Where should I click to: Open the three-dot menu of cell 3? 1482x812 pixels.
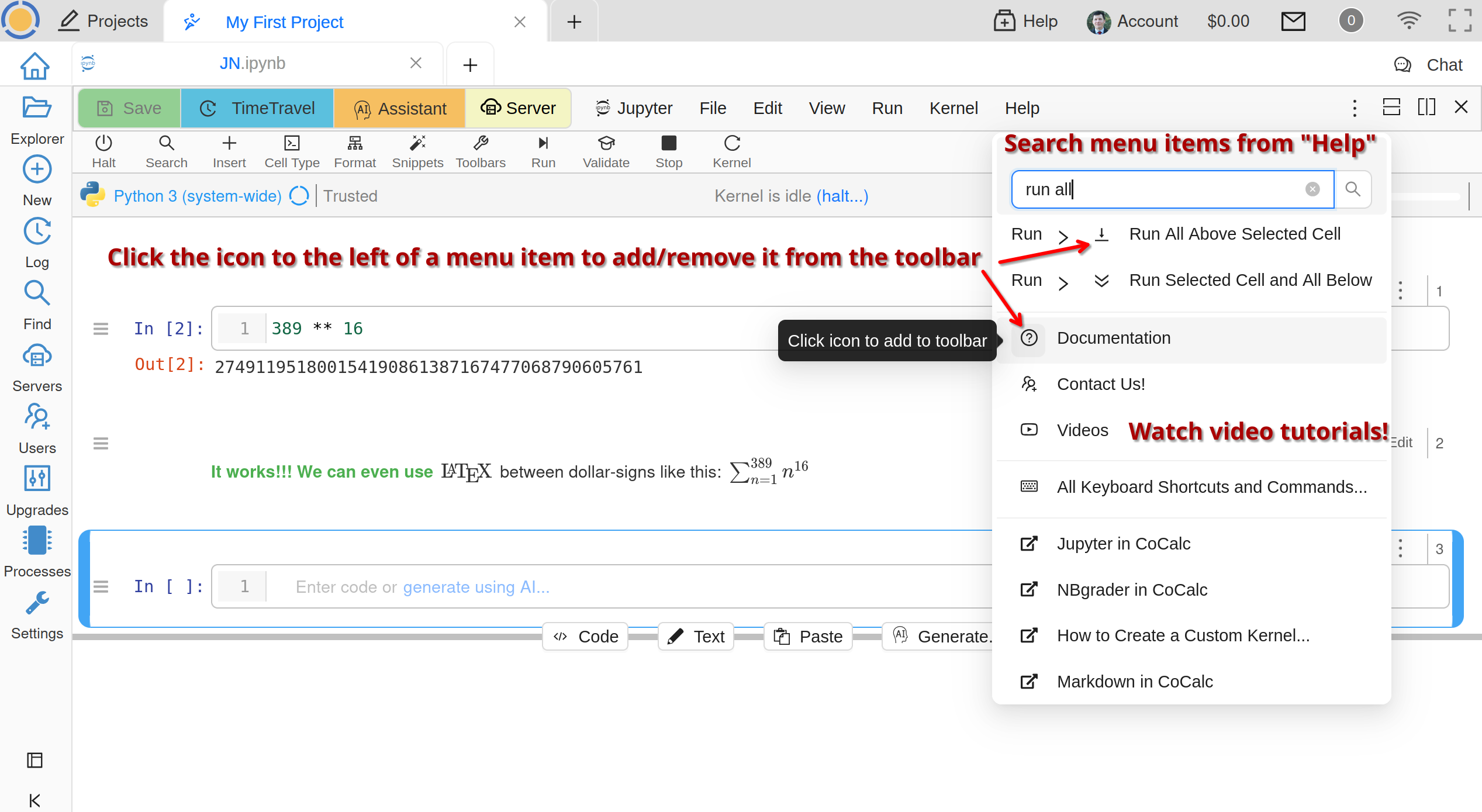(x=1400, y=548)
